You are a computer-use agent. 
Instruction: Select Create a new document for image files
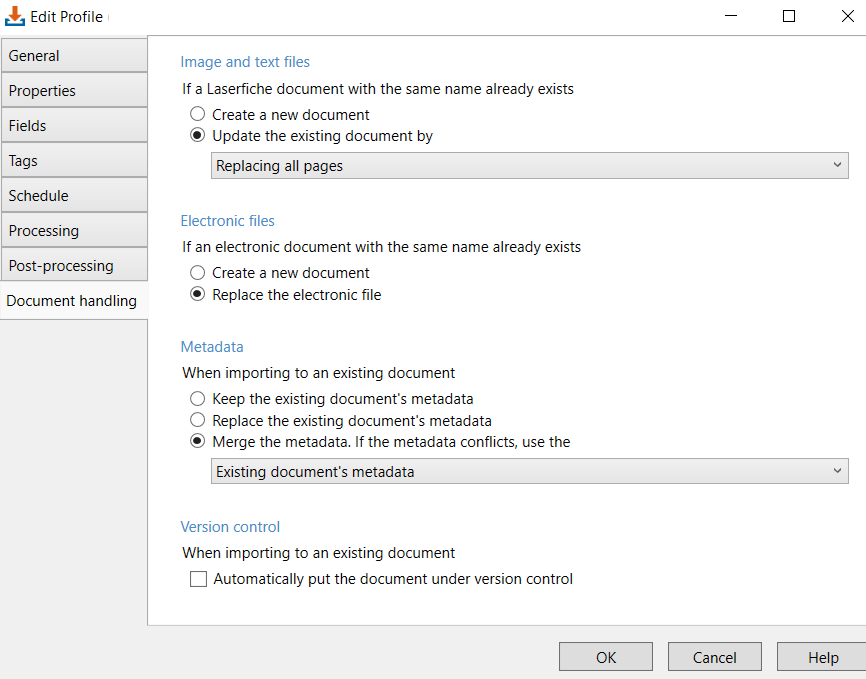[198, 115]
